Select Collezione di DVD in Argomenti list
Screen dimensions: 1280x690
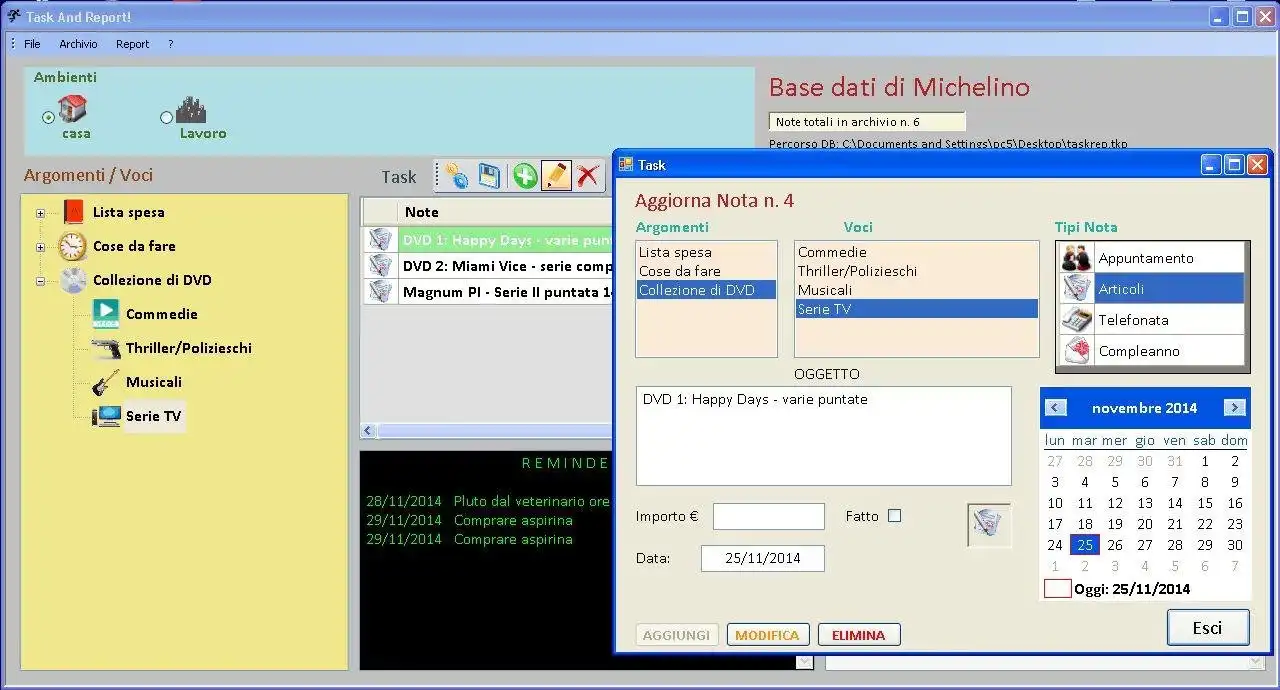click(706, 290)
